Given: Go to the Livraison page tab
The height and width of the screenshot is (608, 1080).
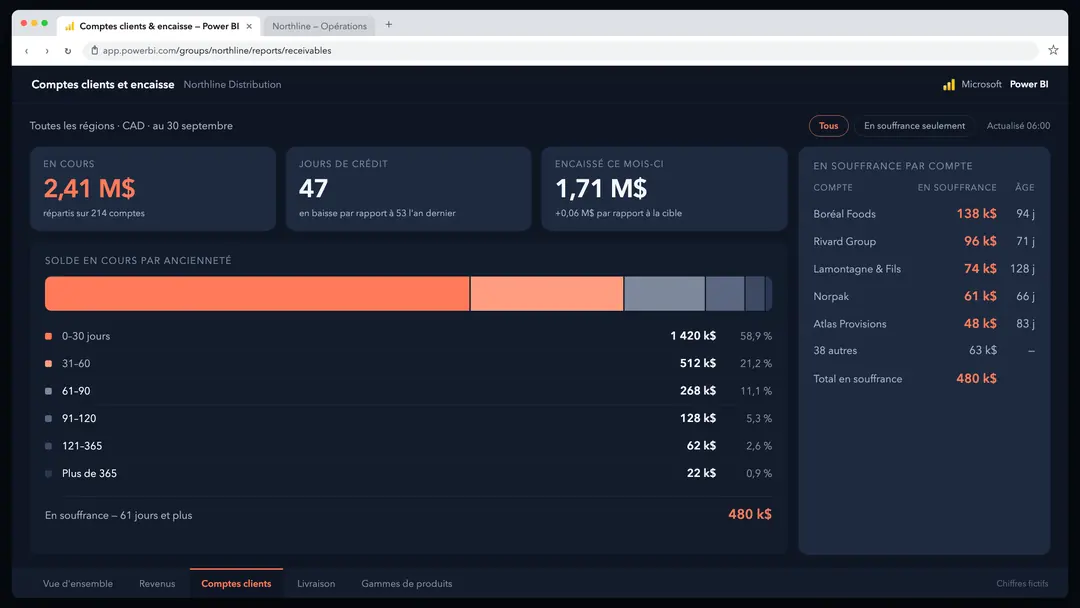Looking at the screenshot, I should pyautogui.click(x=316, y=584).
